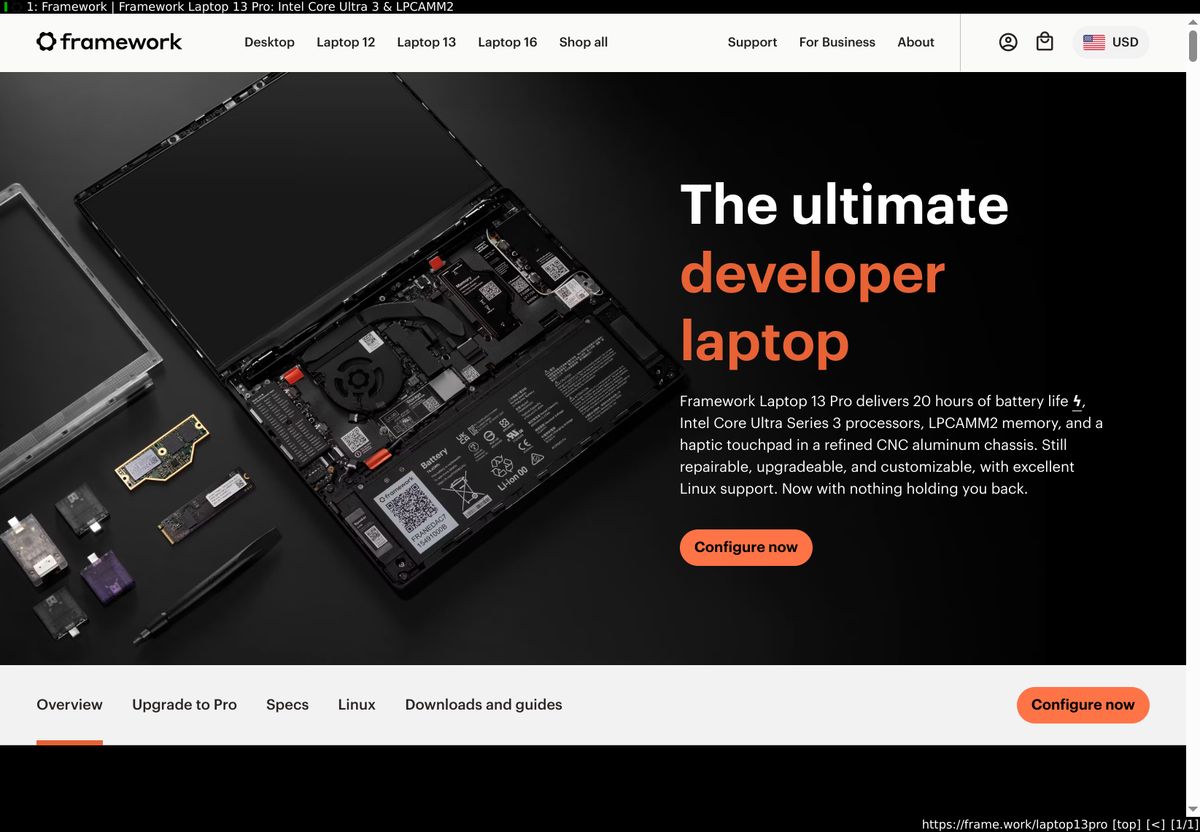This screenshot has width=1200, height=832.
Task: Click Configure now in the sub-navigation bar
Action: point(1083,705)
